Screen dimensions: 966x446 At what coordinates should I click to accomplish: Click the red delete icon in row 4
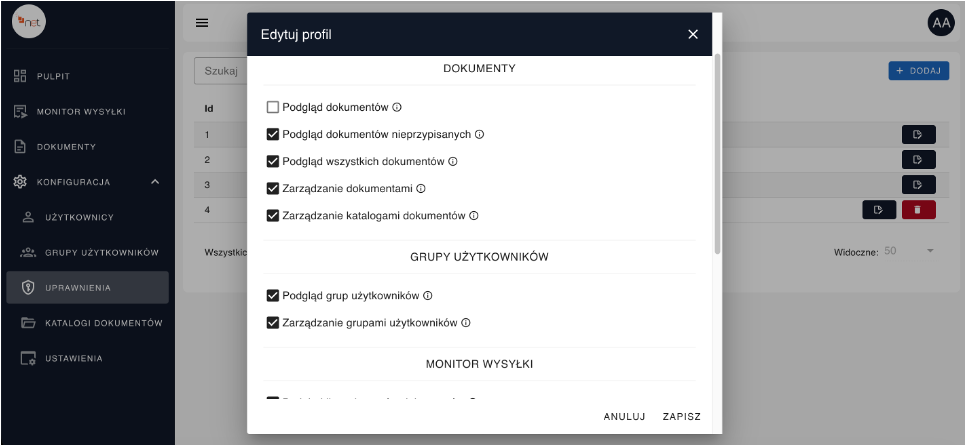click(x=918, y=209)
